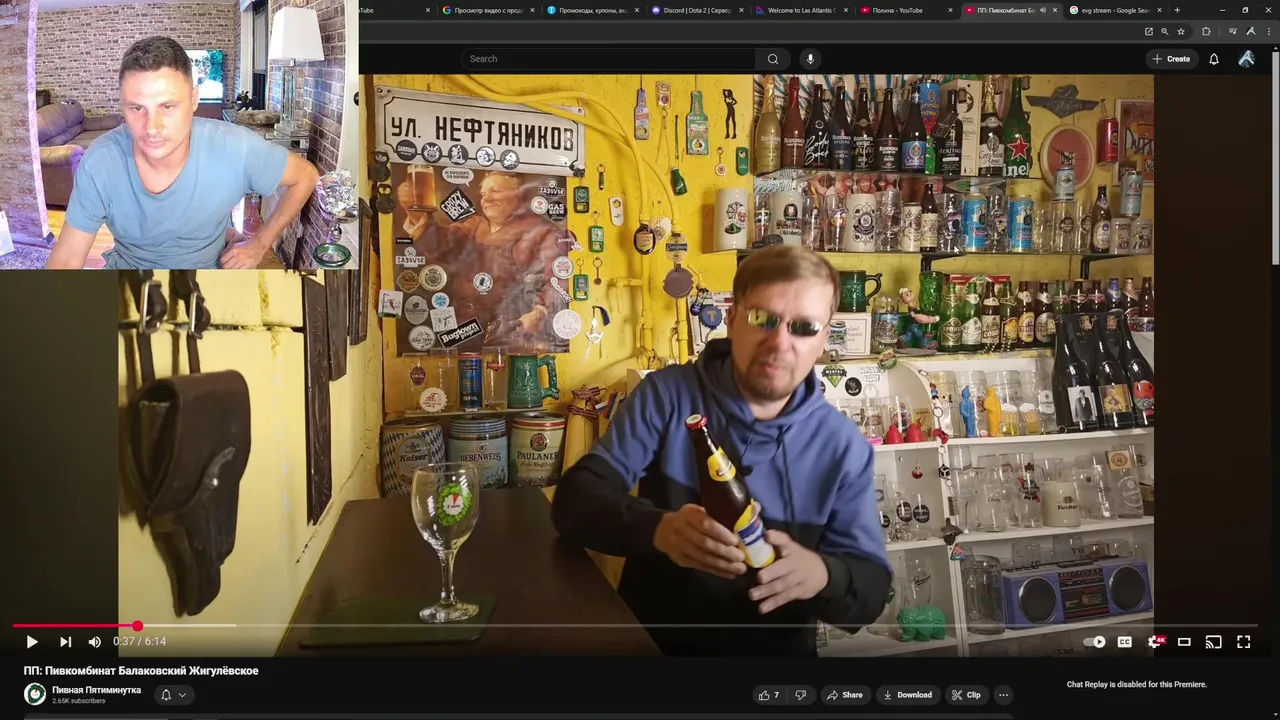Click the 2.65K subscribers text
This screenshot has height=720, width=1280.
pyautogui.click(x=81, y=701)
